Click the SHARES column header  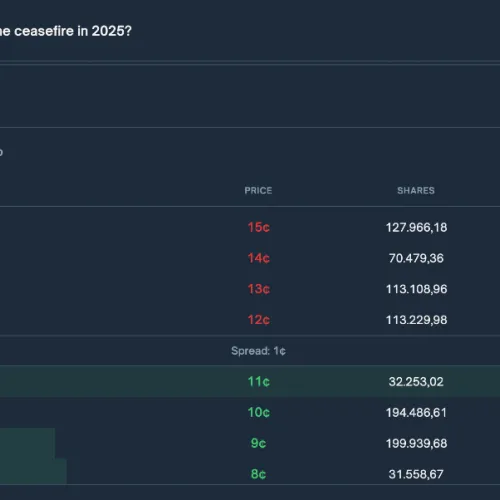pyautogui.click(x=416, y=190)
